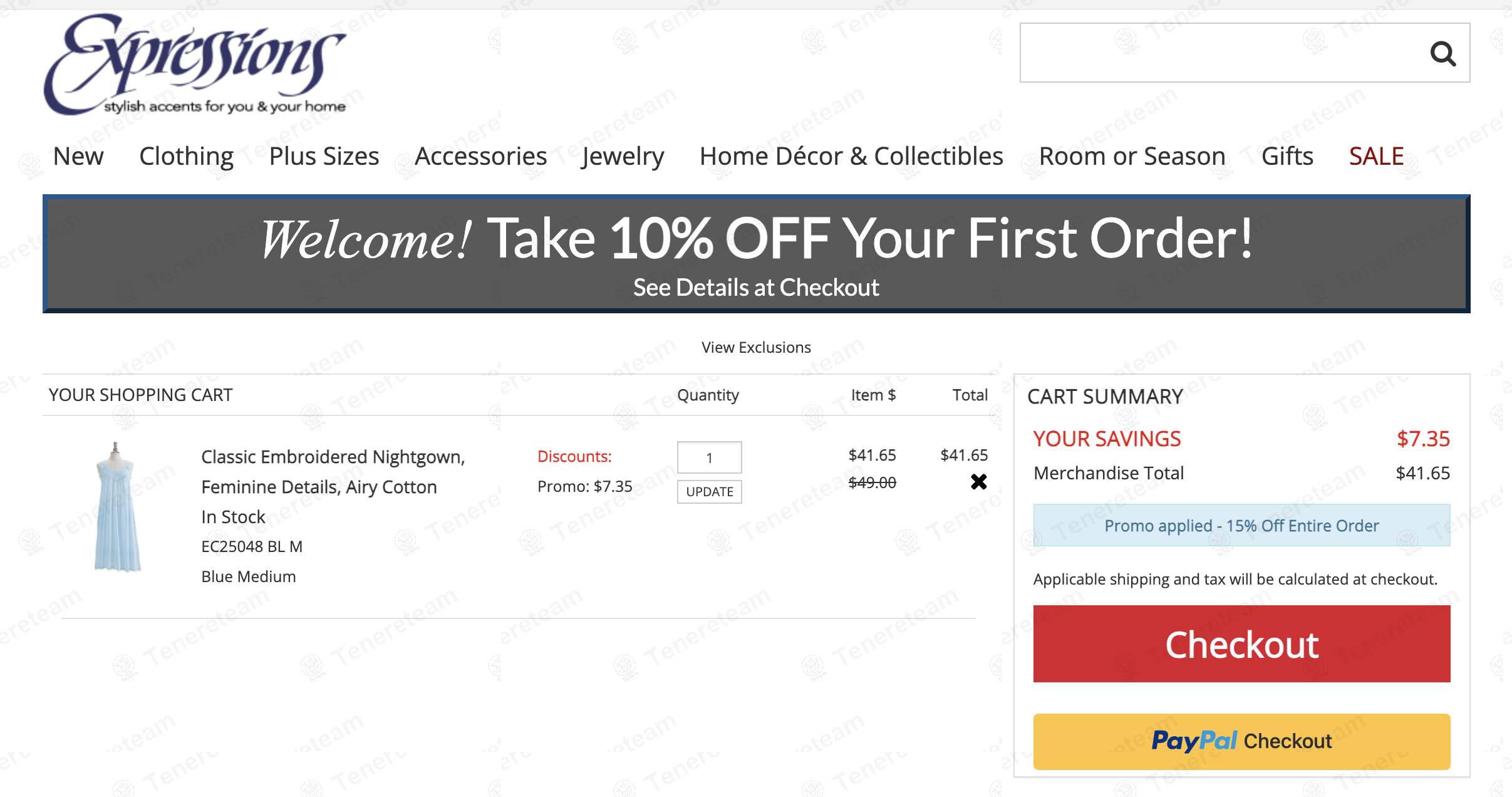Pay with the PayPal Checkout button
Screen dimensions: 1512x797
(x=1241, y=741)
